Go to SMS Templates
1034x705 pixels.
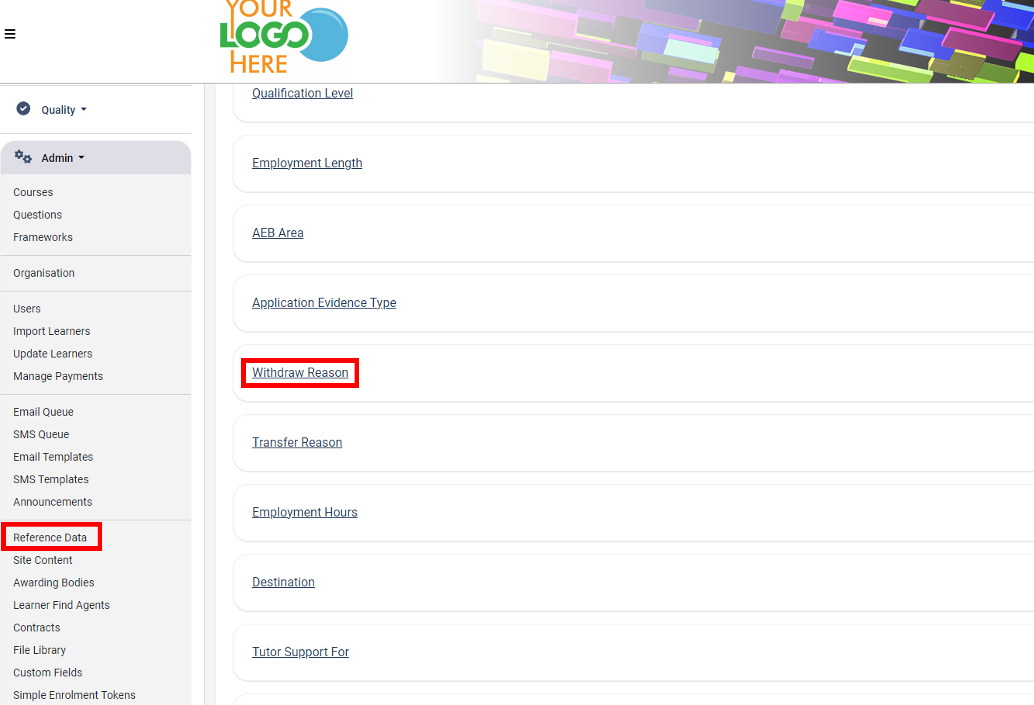(x=51, y=479)
